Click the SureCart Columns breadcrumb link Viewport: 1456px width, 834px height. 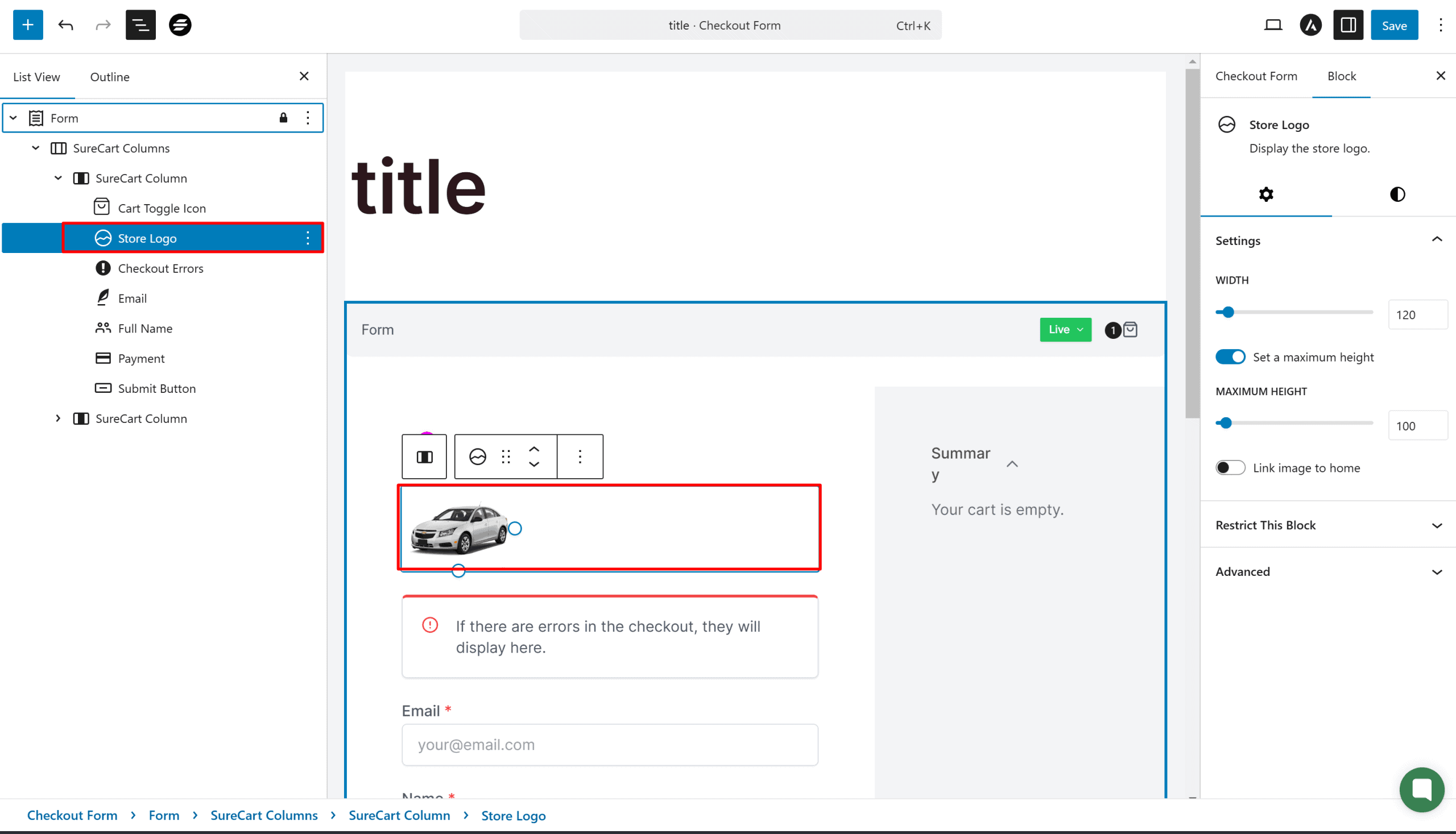pos(263,815)
